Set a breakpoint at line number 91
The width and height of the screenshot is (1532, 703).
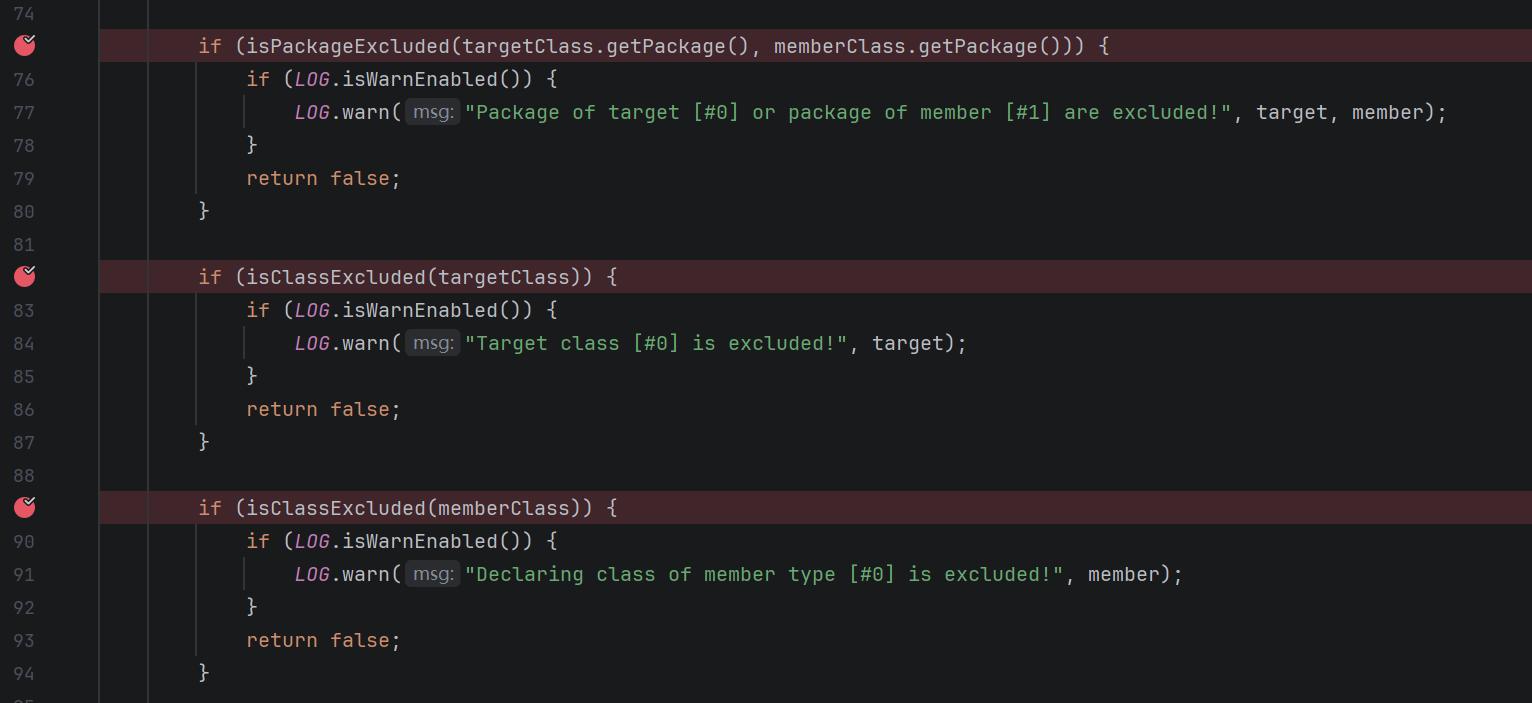pos(24,574)
